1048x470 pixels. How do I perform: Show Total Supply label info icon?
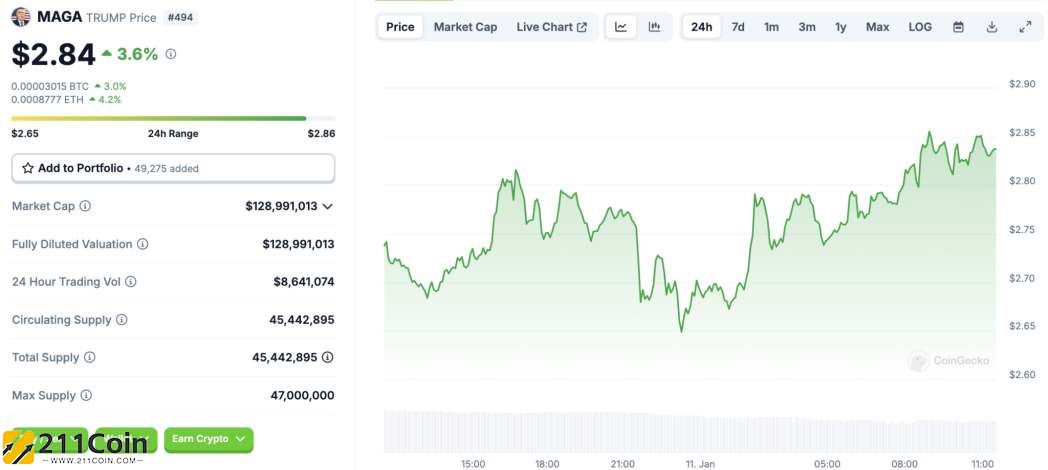tap(89, 358)
